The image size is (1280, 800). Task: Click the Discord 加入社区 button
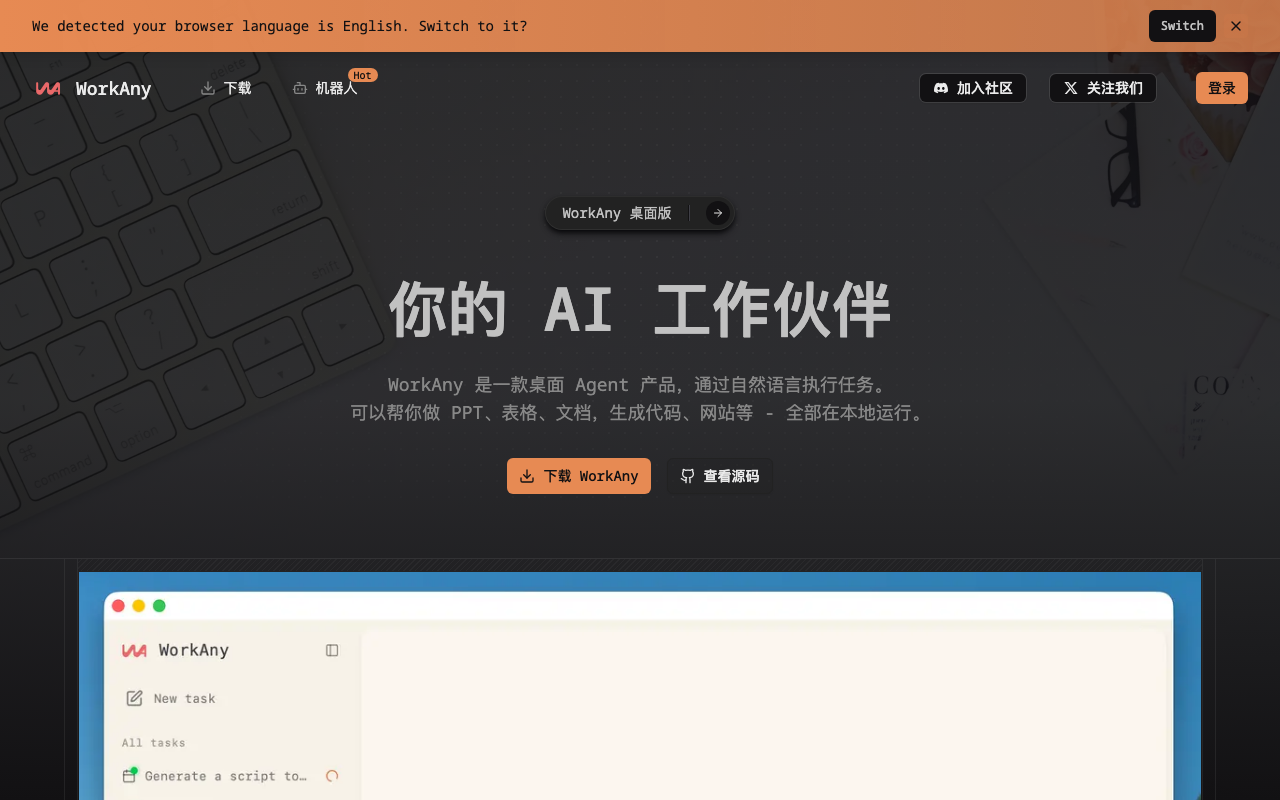pyautogui.click(x=973, y=88)
